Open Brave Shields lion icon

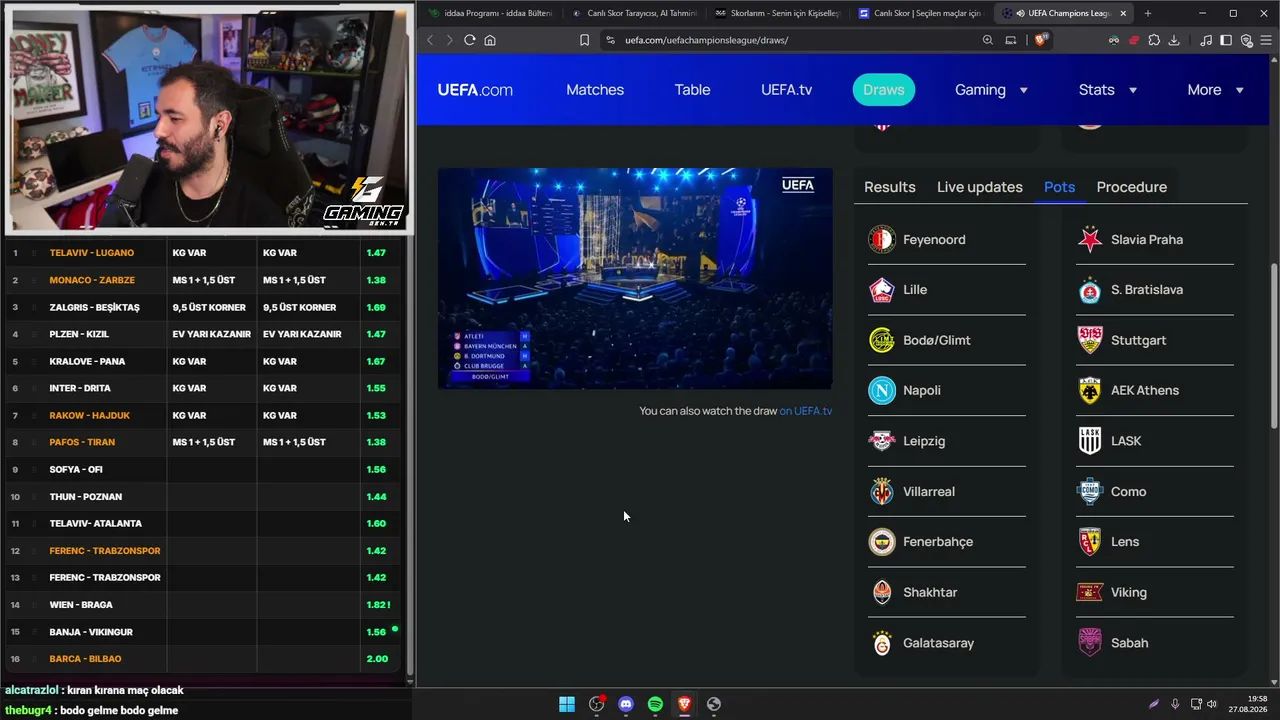(x=1040, y=40)
